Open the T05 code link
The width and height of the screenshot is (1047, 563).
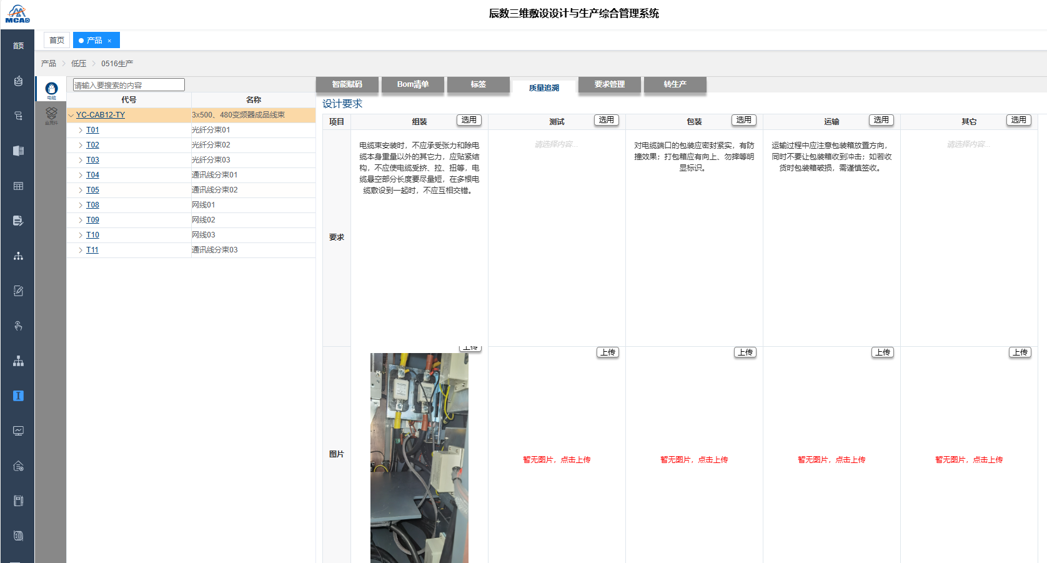92,190
